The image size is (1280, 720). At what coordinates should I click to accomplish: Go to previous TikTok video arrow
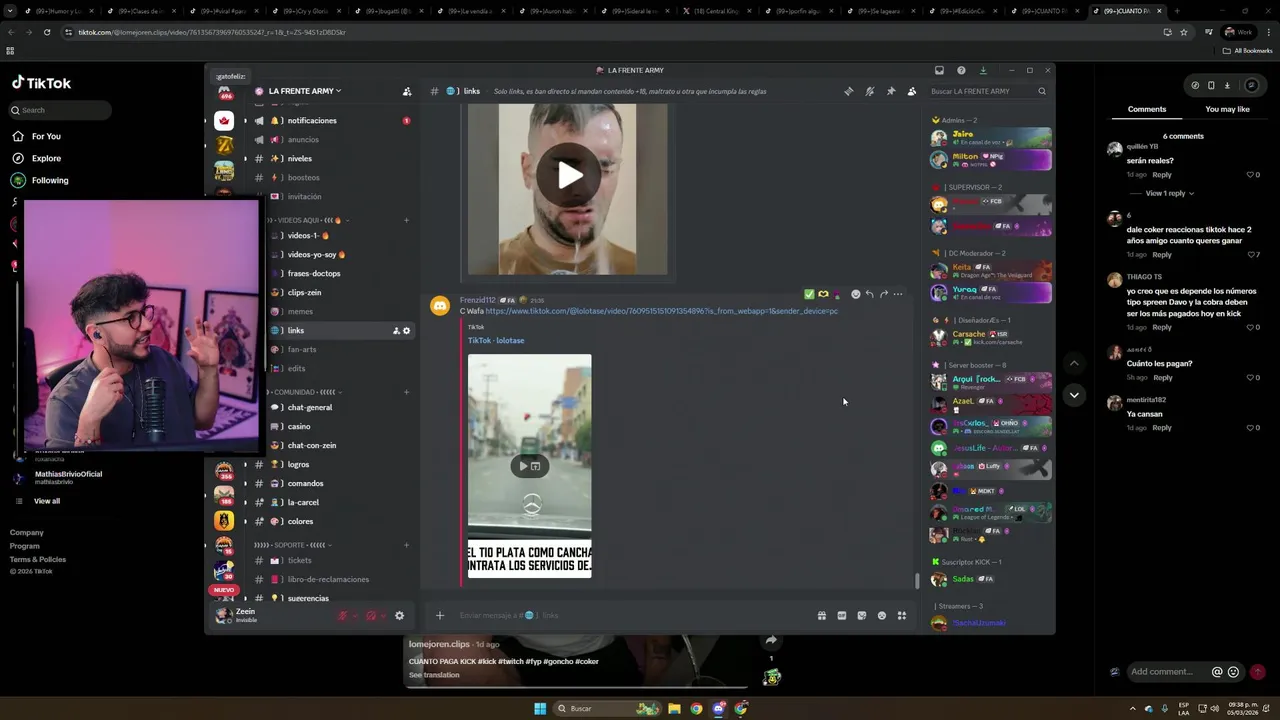[x=1074, y=363]
